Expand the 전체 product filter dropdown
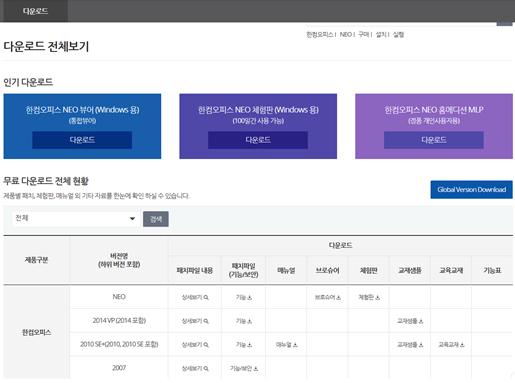515x383 pixels. (x=75, y=218)
